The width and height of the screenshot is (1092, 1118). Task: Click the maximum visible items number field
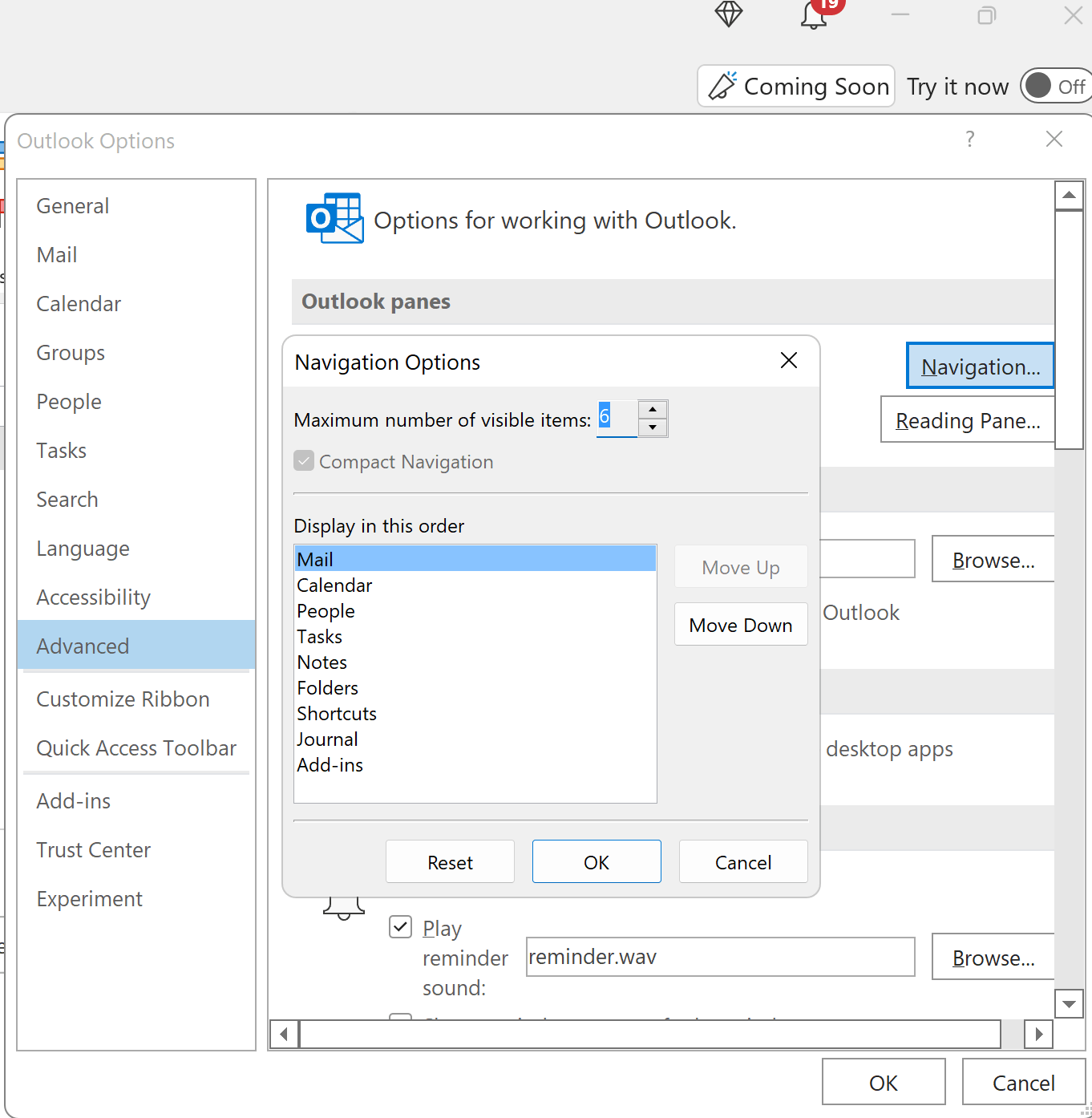pyautogui.click(x=617, y=418)
